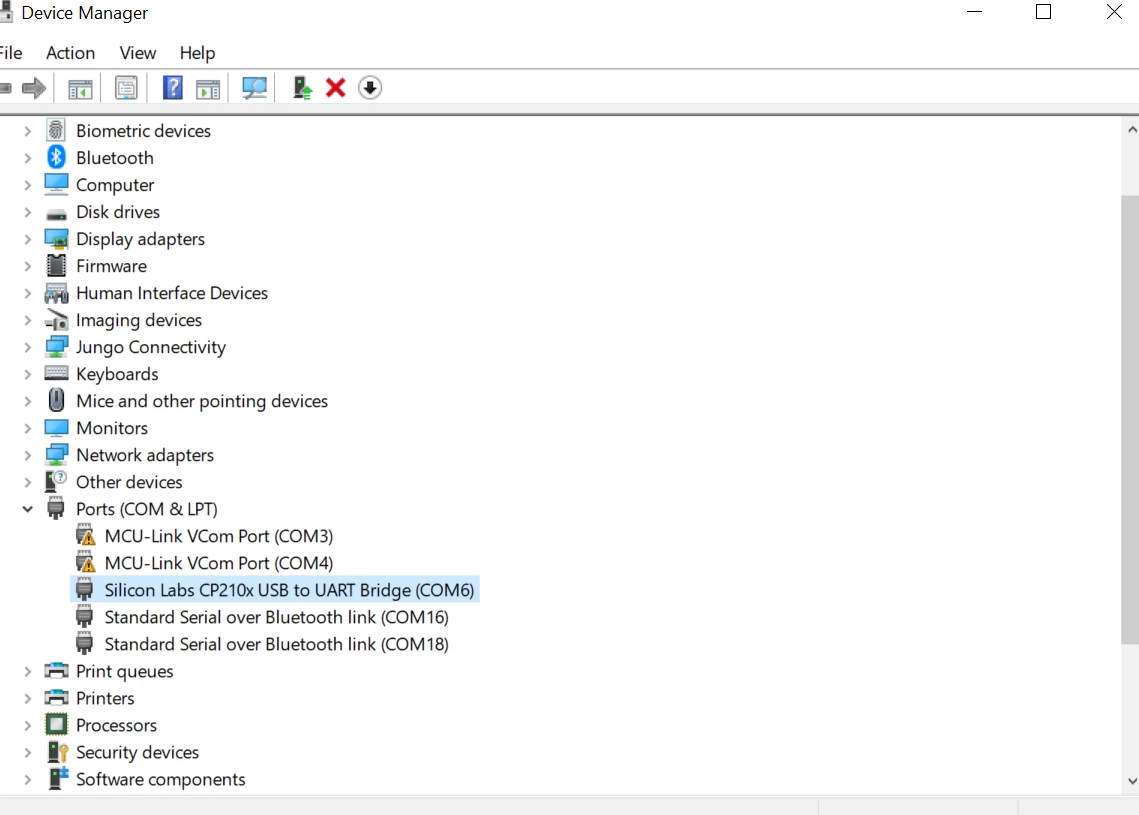Click the Security devices key icon
Image resolution: width=1139 pixels, height=815 pixels.
coord(57,752)
